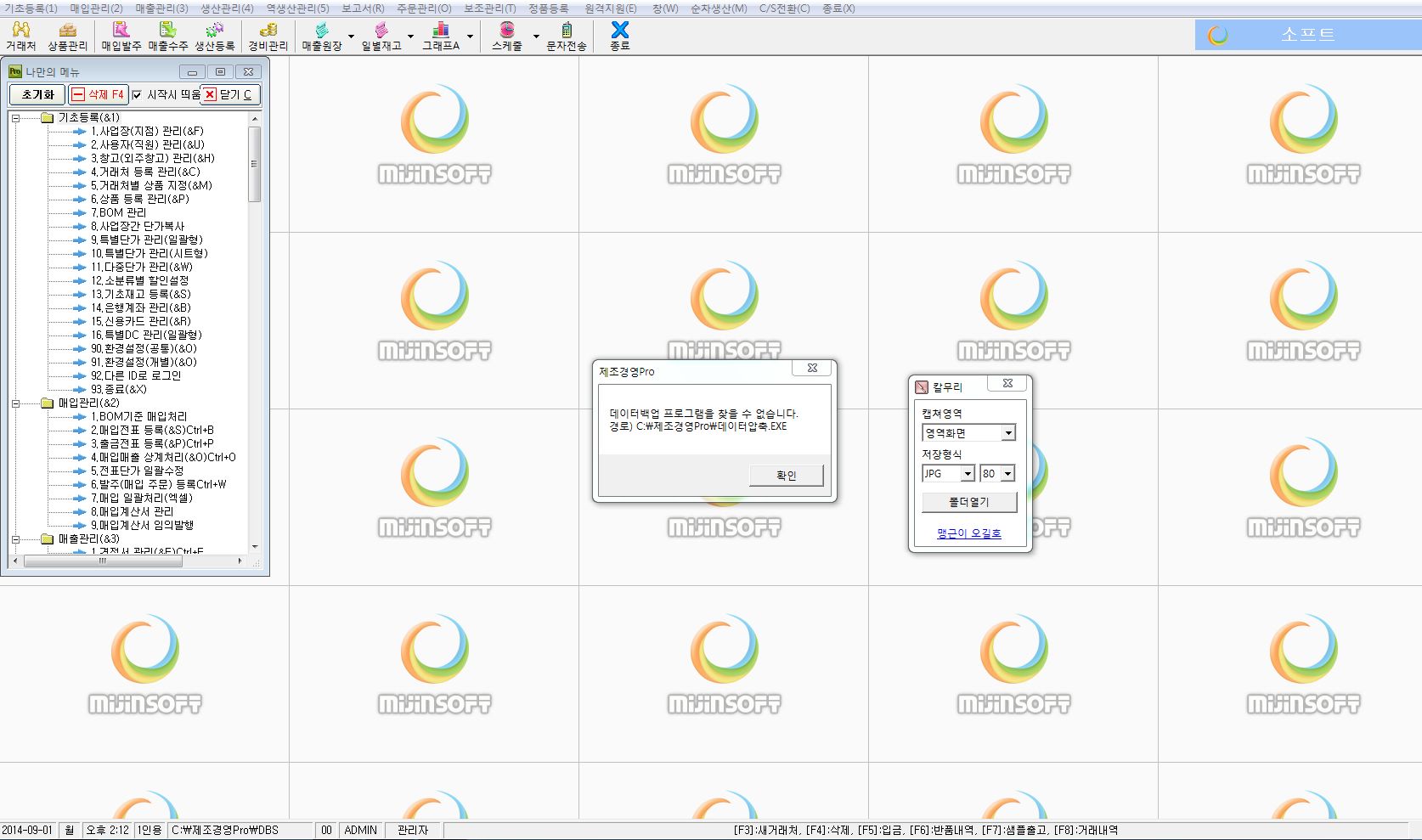Viewport: 1422px width, 840px height.
Task: Open the 매출원장 dropdown arrow
Action: point(351,37)
